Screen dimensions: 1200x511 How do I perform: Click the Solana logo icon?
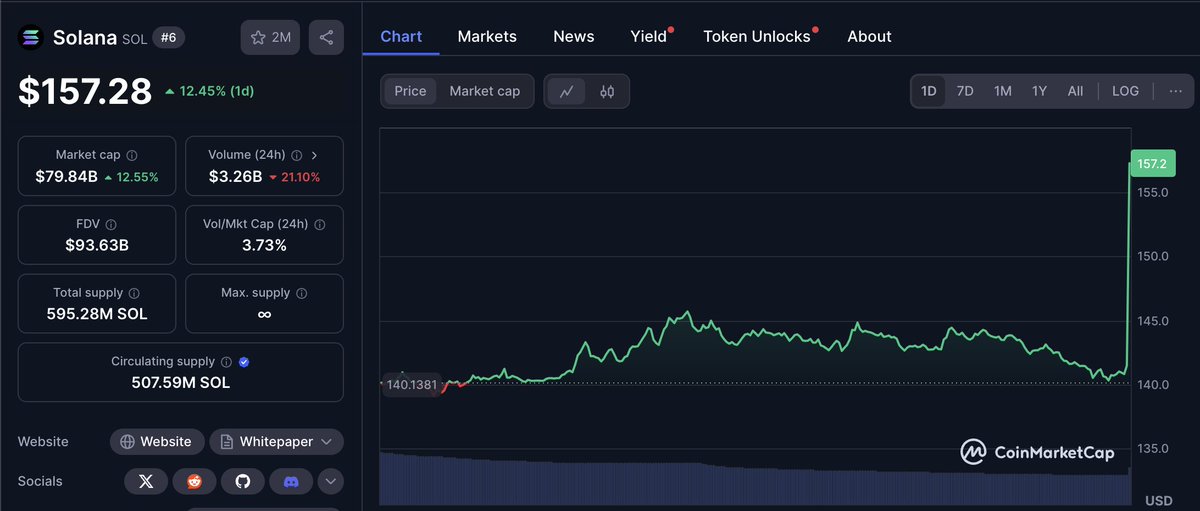click(32, 38)
